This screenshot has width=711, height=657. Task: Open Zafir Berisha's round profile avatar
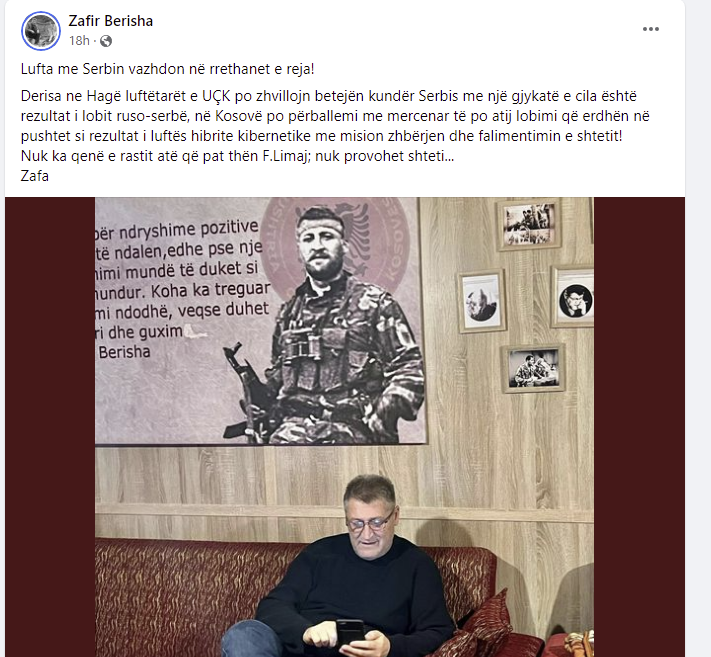pyautogui.click(x=41, y=30)
